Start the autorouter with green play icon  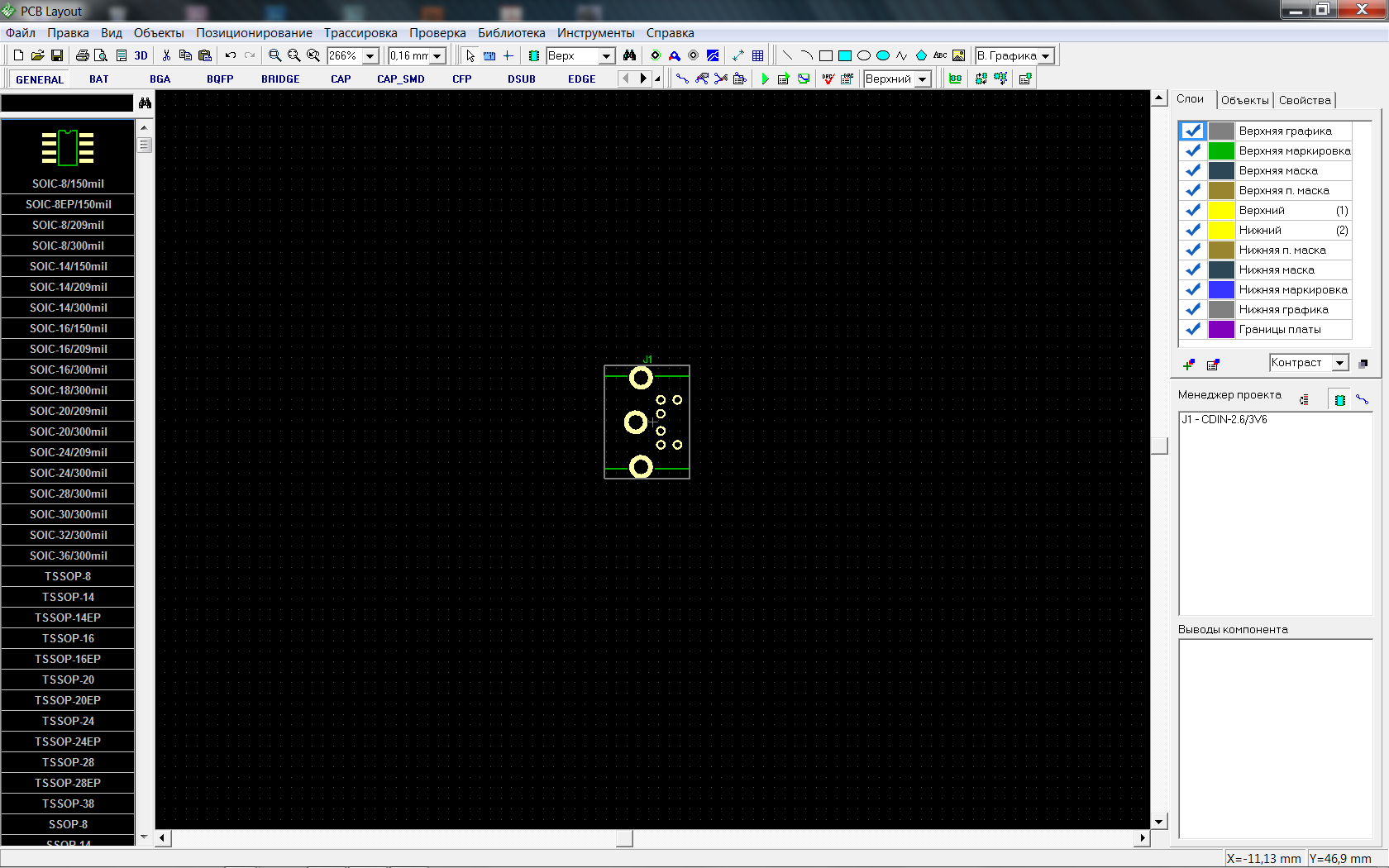tap(765, 79)
